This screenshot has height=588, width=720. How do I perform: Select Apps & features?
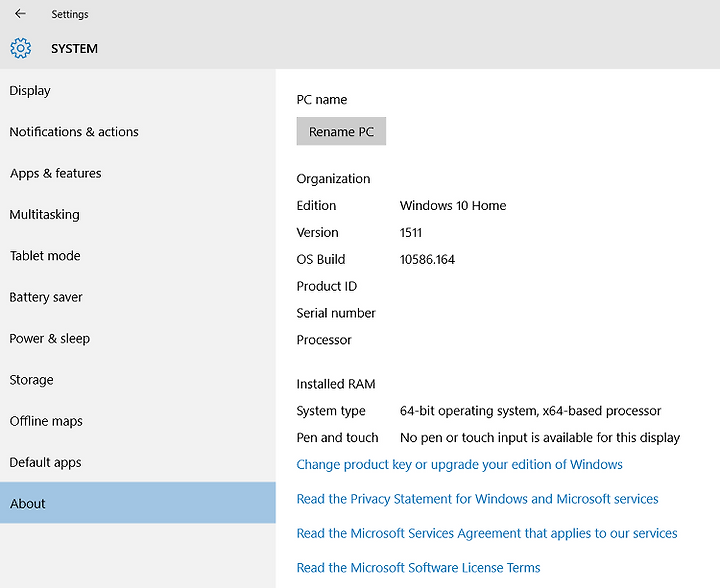coord(138,173)
